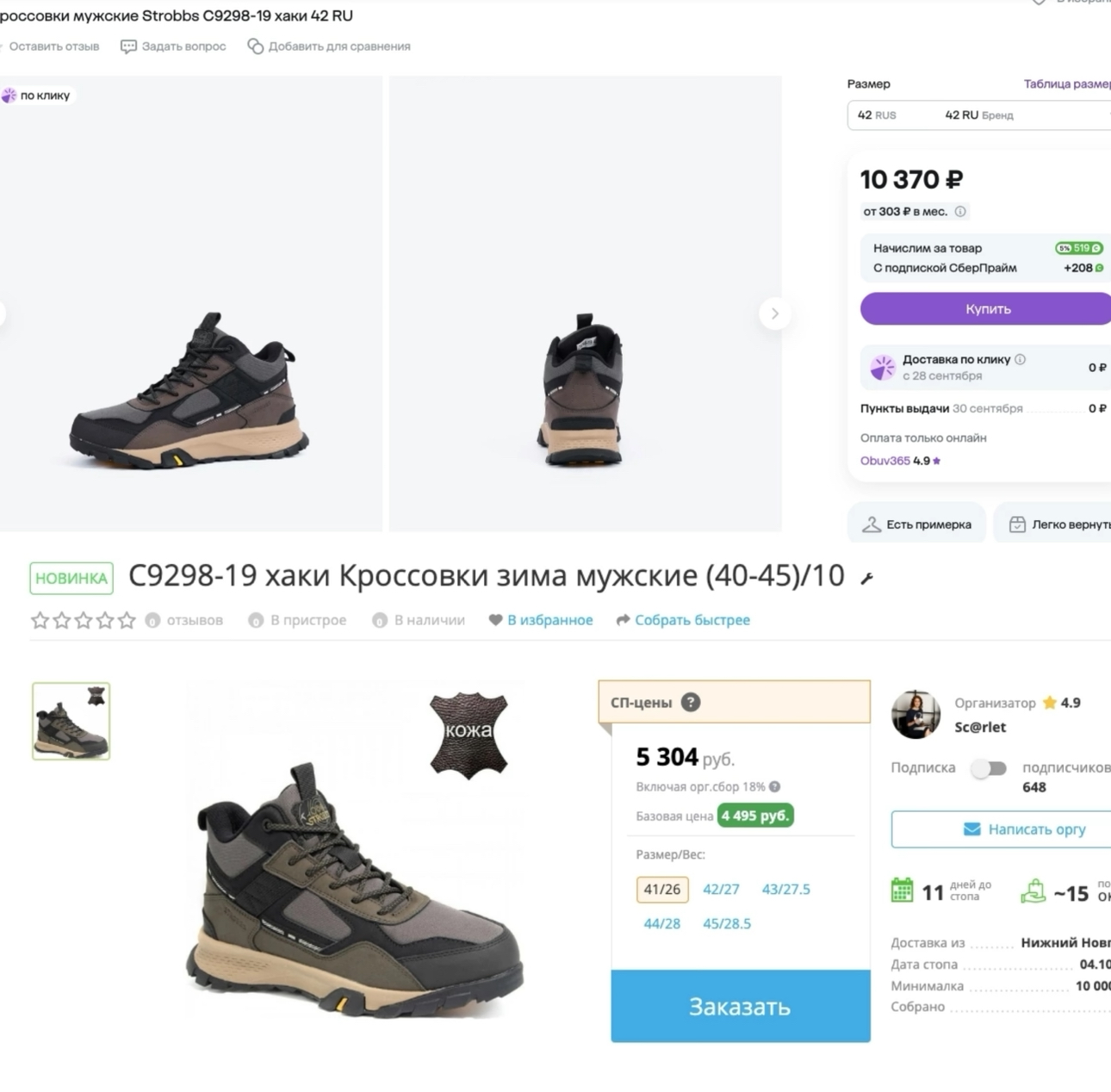The width and height of the screenshot is (1111, 1092).
Task: Toggle the Подписка switch for the organizer
Action: tap(989, 768)
